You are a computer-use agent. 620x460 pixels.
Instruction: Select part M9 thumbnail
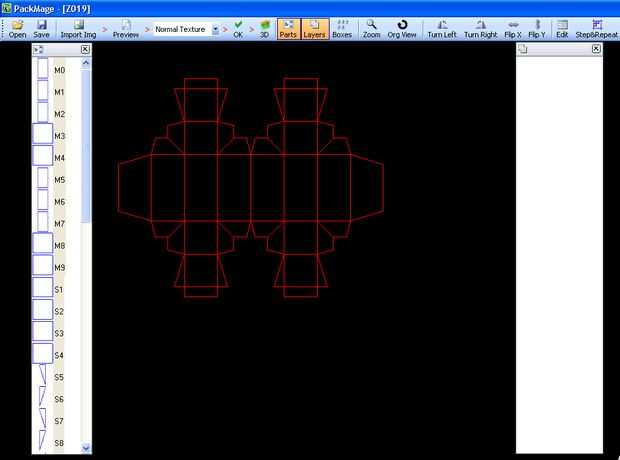tap(42, 265)
